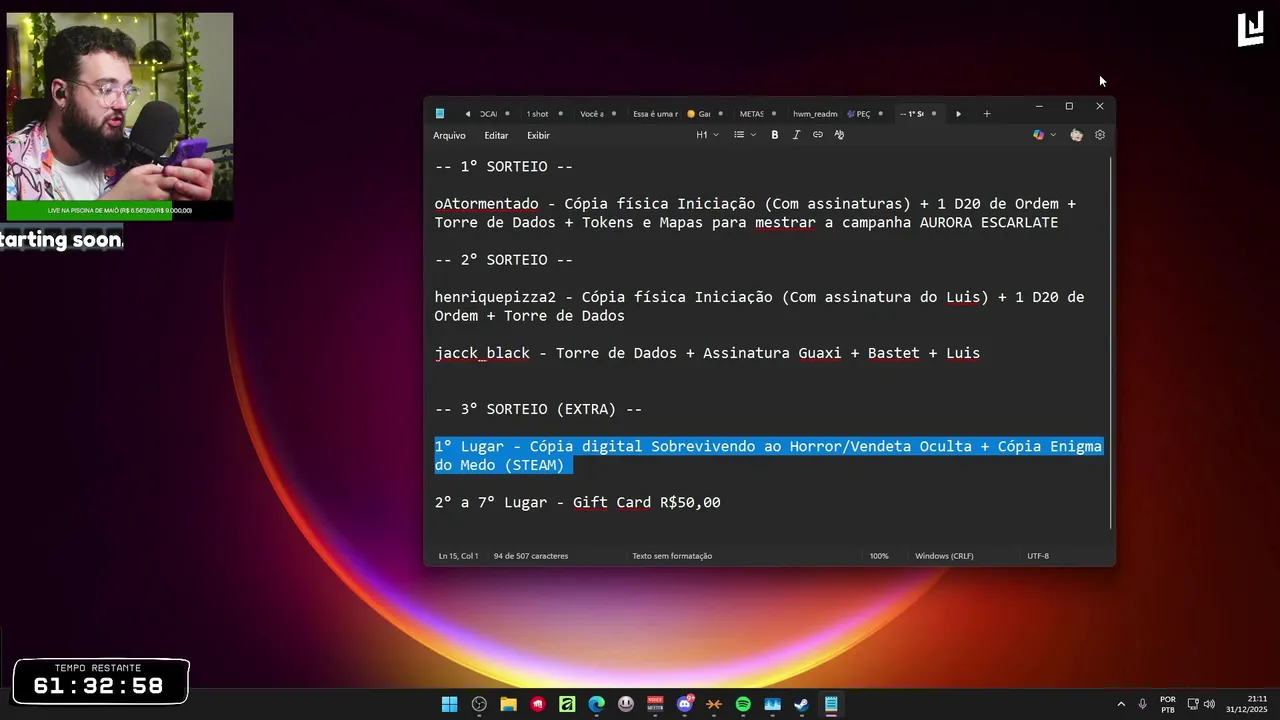
Task: Open the Exibir menu
Action: tap(538, 135)
